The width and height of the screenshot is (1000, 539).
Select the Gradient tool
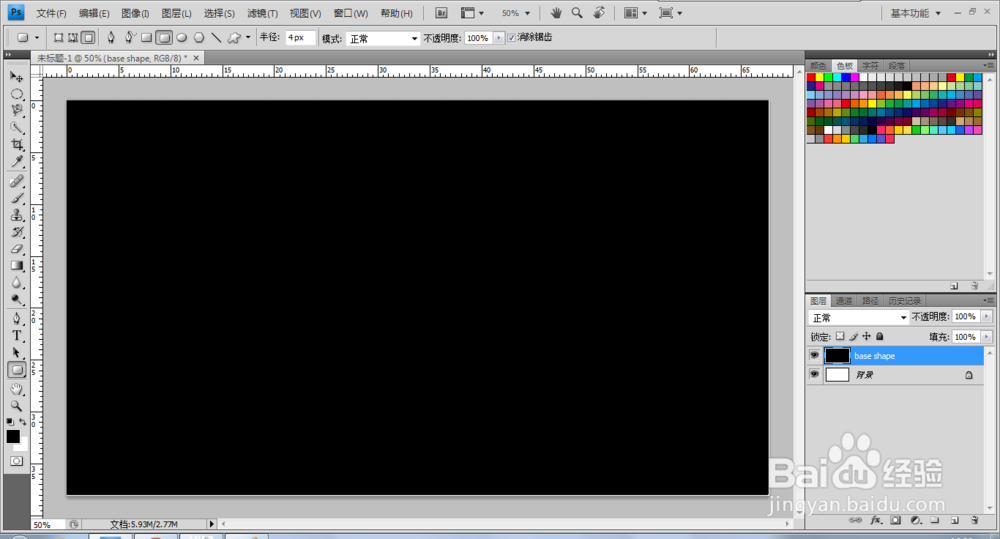[x=17, y=266]
